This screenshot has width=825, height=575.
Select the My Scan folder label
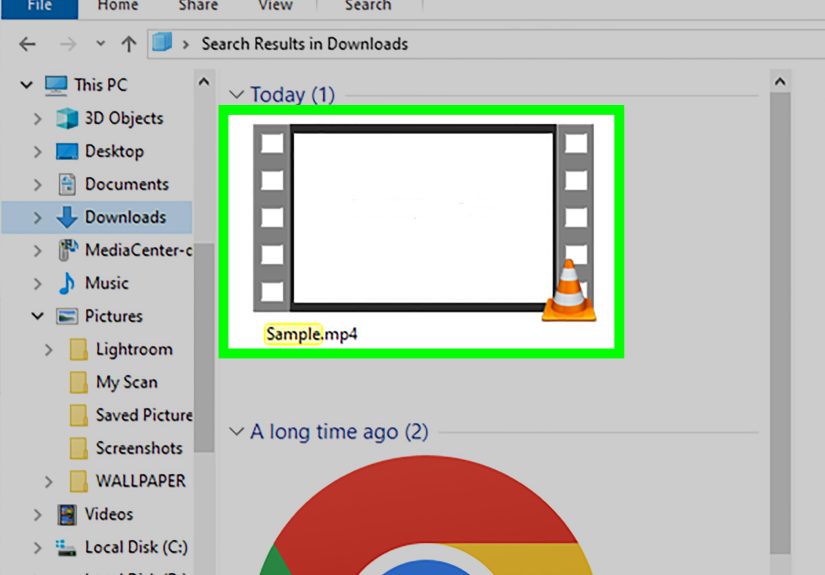(x=127, y=382)
